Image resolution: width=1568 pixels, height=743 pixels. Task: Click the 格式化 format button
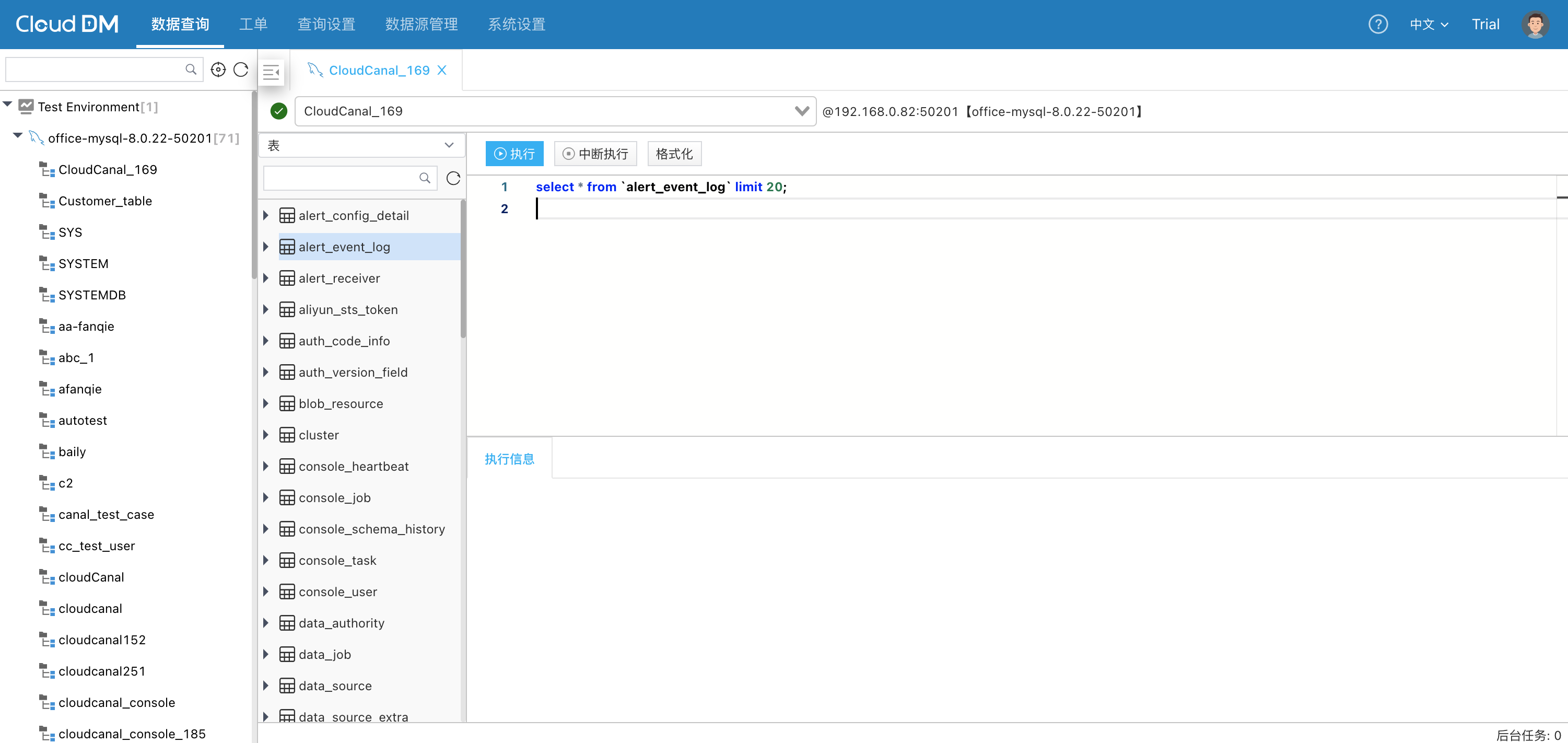click(x=674, y=154)
